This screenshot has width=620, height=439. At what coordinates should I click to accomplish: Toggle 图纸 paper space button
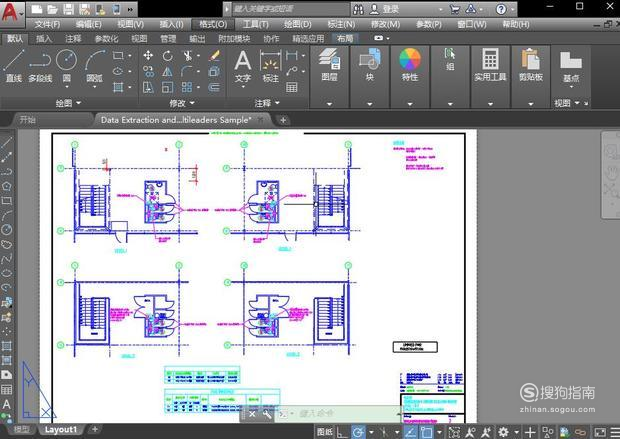(x=325, y=432)
